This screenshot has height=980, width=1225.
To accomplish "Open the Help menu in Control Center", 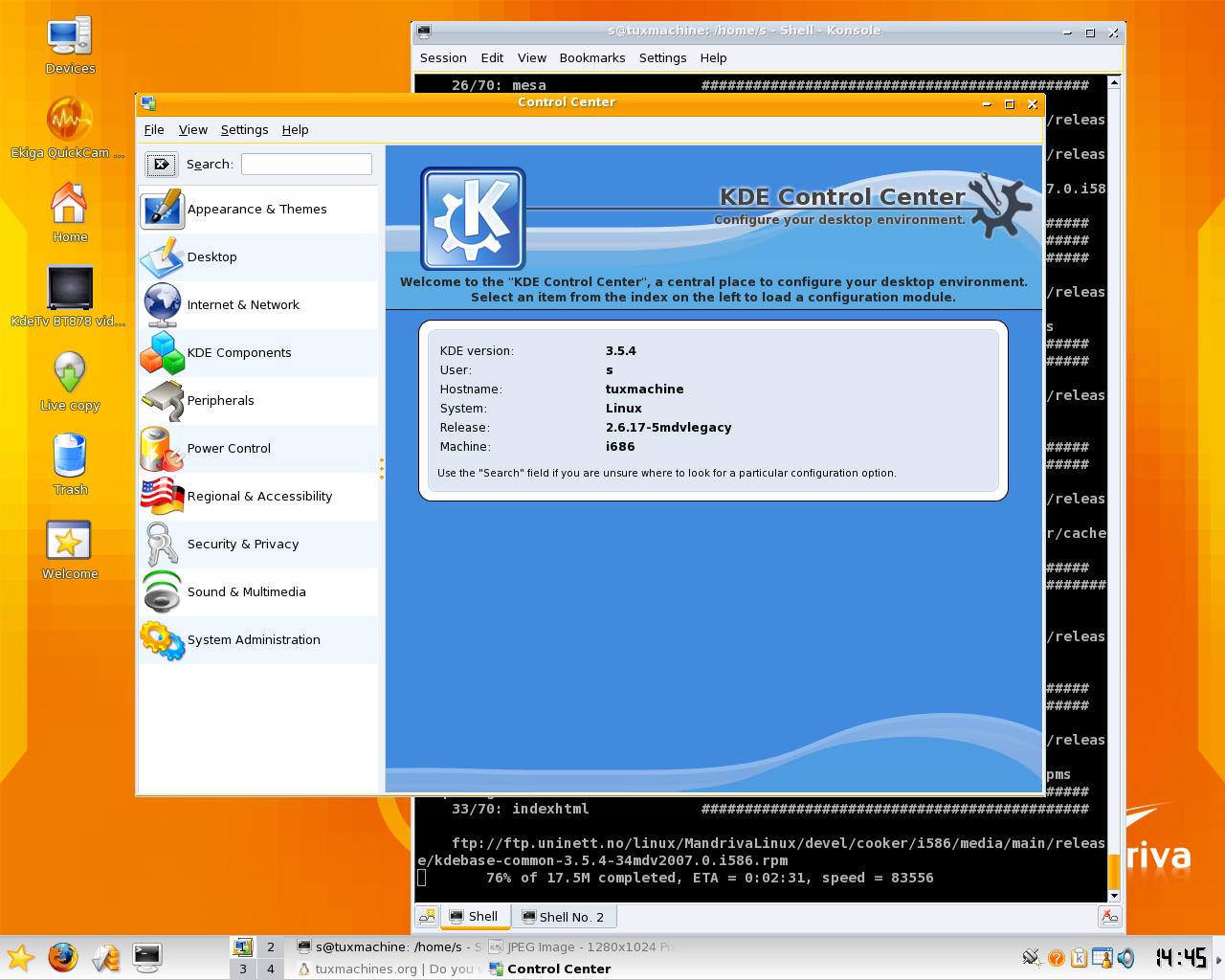I will 296,130.
